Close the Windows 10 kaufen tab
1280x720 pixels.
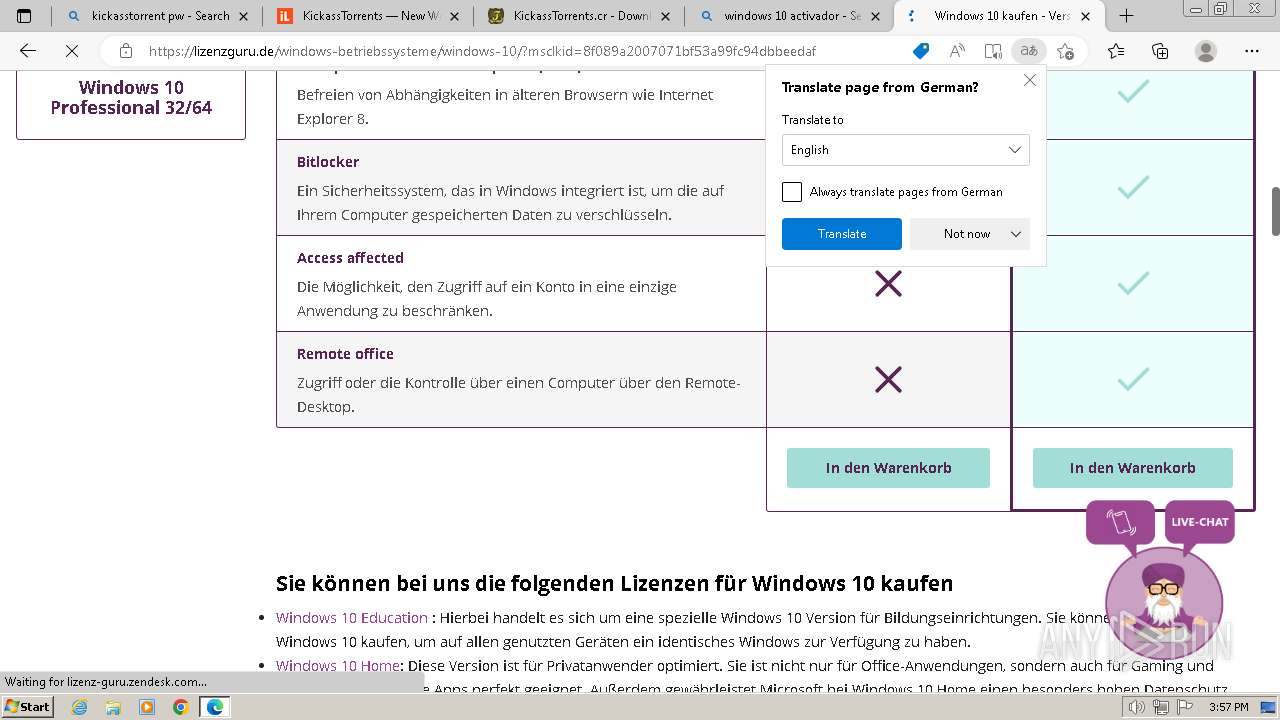click(1085, 16)
